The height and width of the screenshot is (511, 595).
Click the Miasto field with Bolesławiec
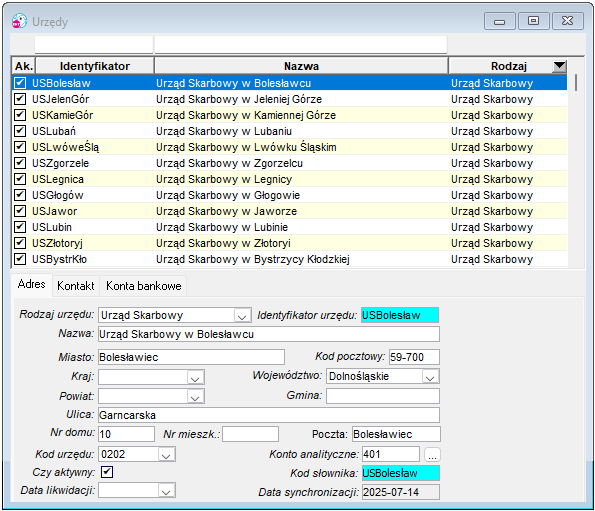point(191,357)
